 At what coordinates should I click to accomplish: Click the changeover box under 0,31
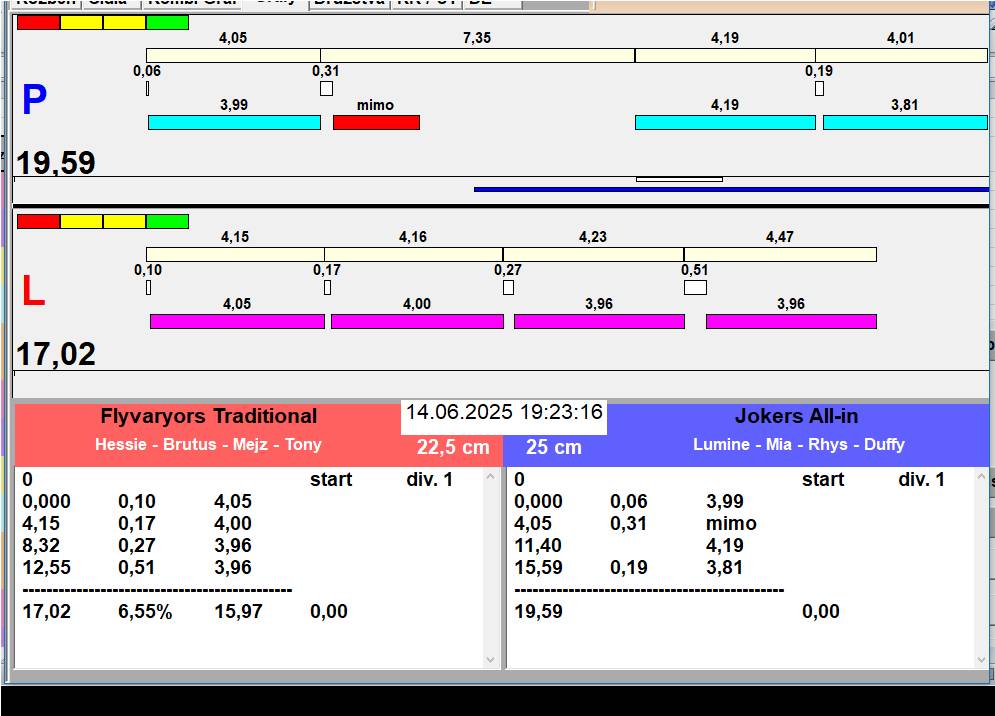pos(326,89)
